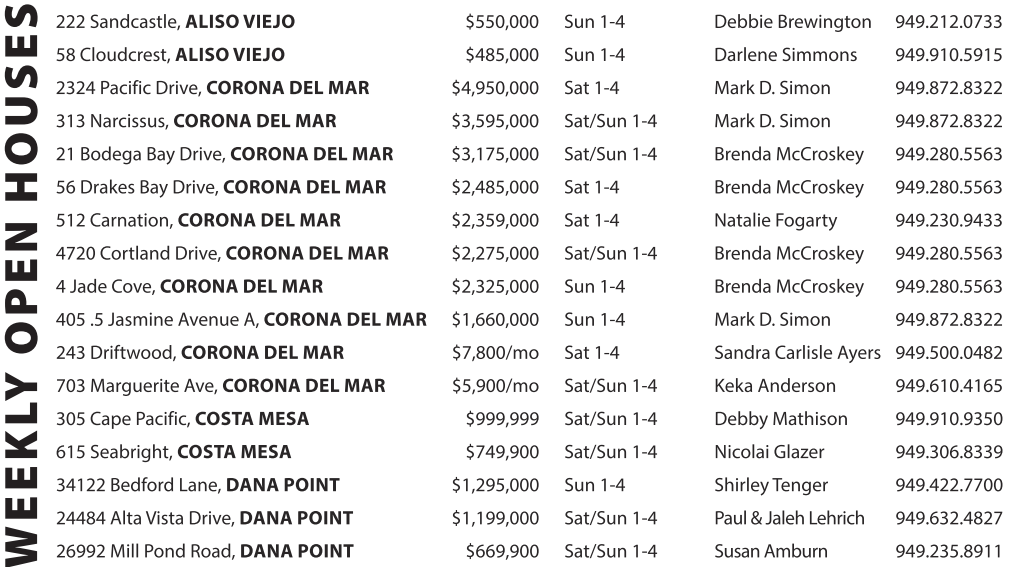This screenshot has width=1010, height=567.
Task: Select the 2324 Pacific Drive listing
Action: point(212,88)
